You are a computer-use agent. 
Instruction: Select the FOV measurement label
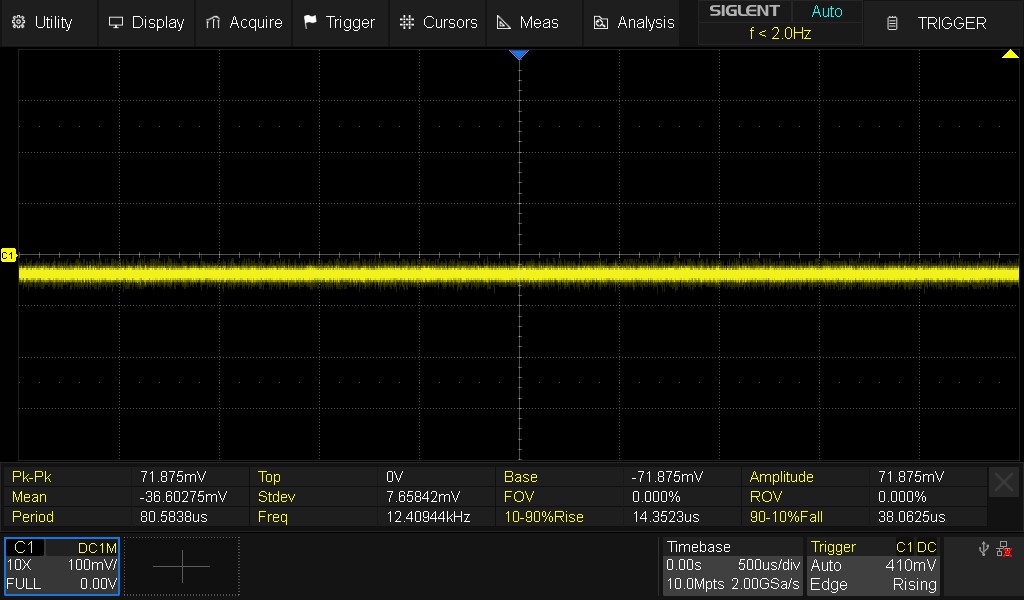click(519, 497)
